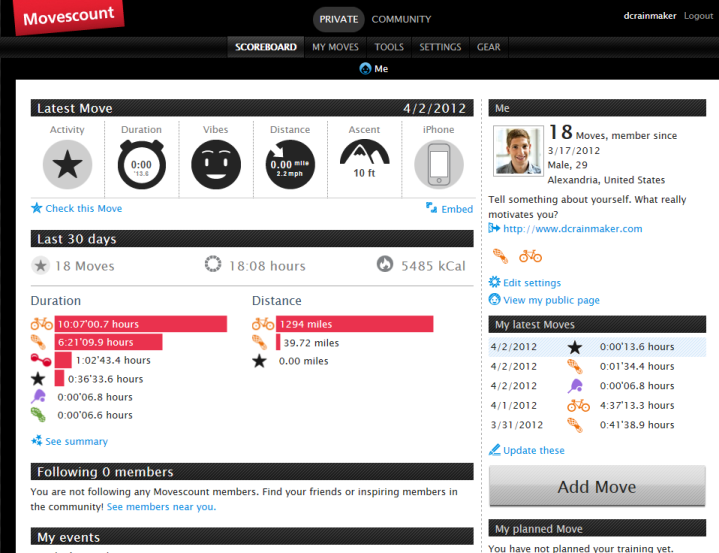Click the 1:02'43.4 hours duration entry
This screenshot has height=553, width=719.
(113, 360)
